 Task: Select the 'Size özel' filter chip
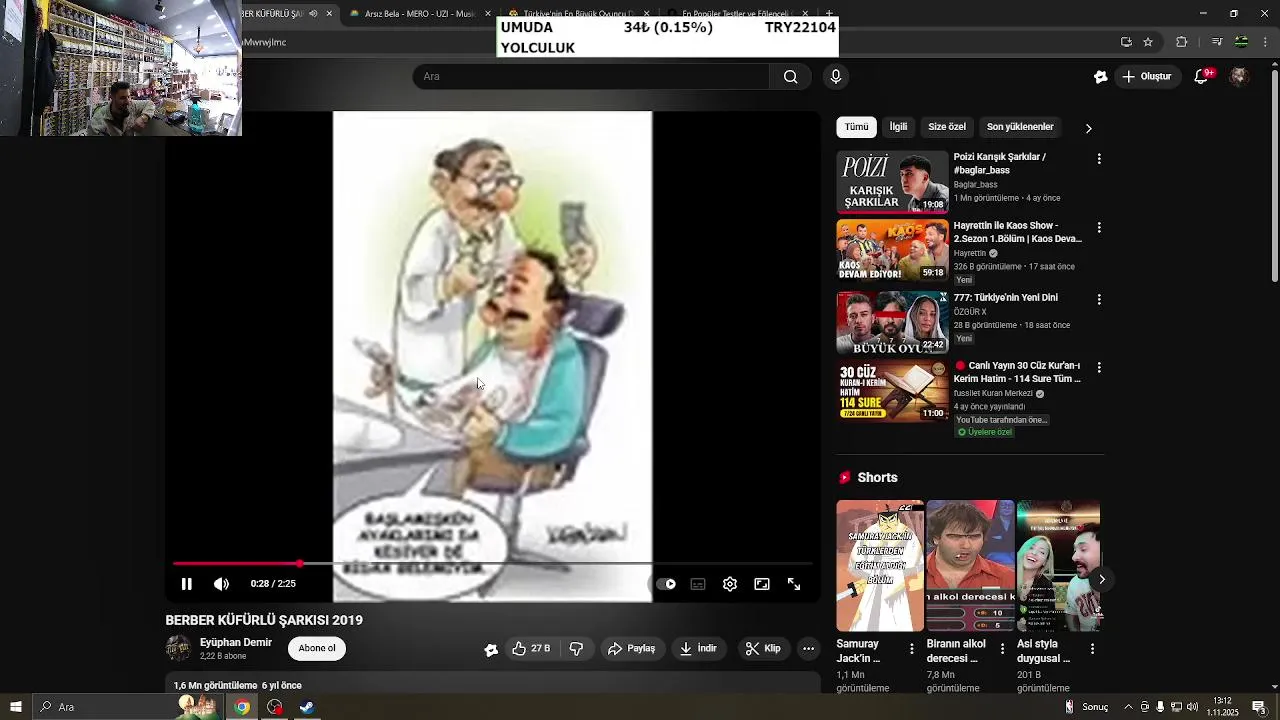coord(947,127)
